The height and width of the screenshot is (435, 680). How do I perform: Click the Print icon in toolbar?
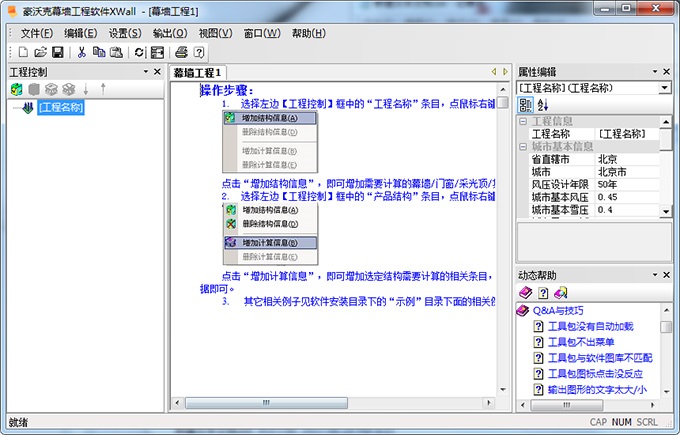point(181,52)
